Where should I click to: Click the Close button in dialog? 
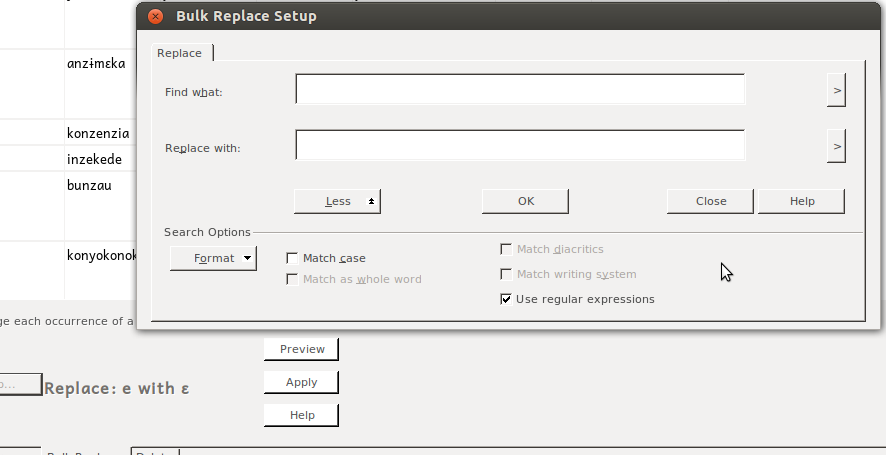[x=710, y=202]
